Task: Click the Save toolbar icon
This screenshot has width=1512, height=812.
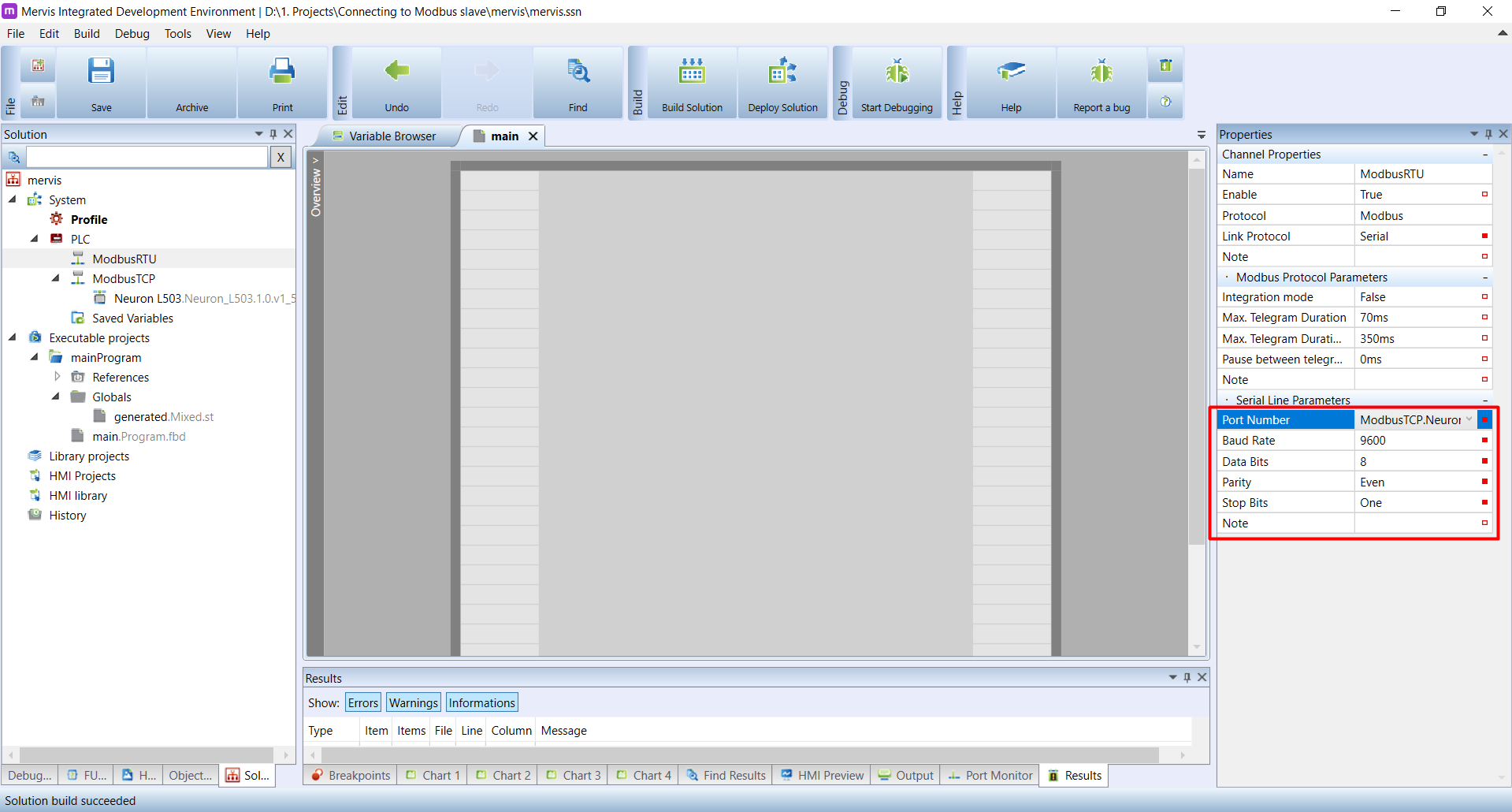Action: pos(101,72)
